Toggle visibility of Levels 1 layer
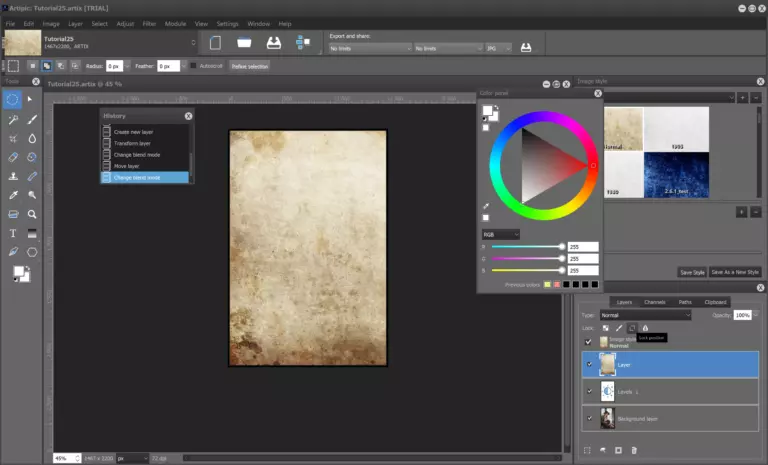Viewport: 768px width, 465px height. click(589, 391)
